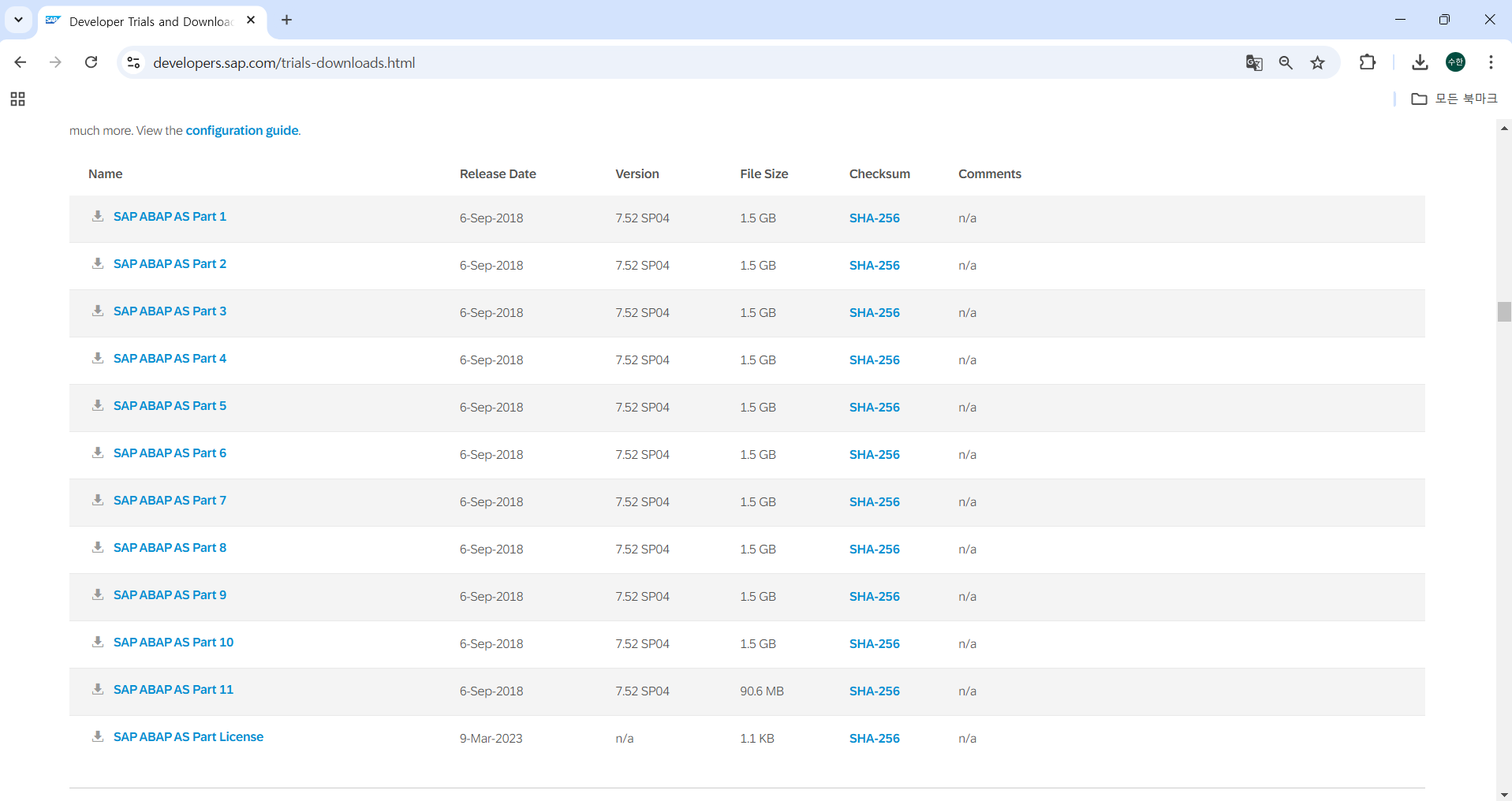
Task: Open the Extensions puzzle menu
Action: click(1368, 62)
